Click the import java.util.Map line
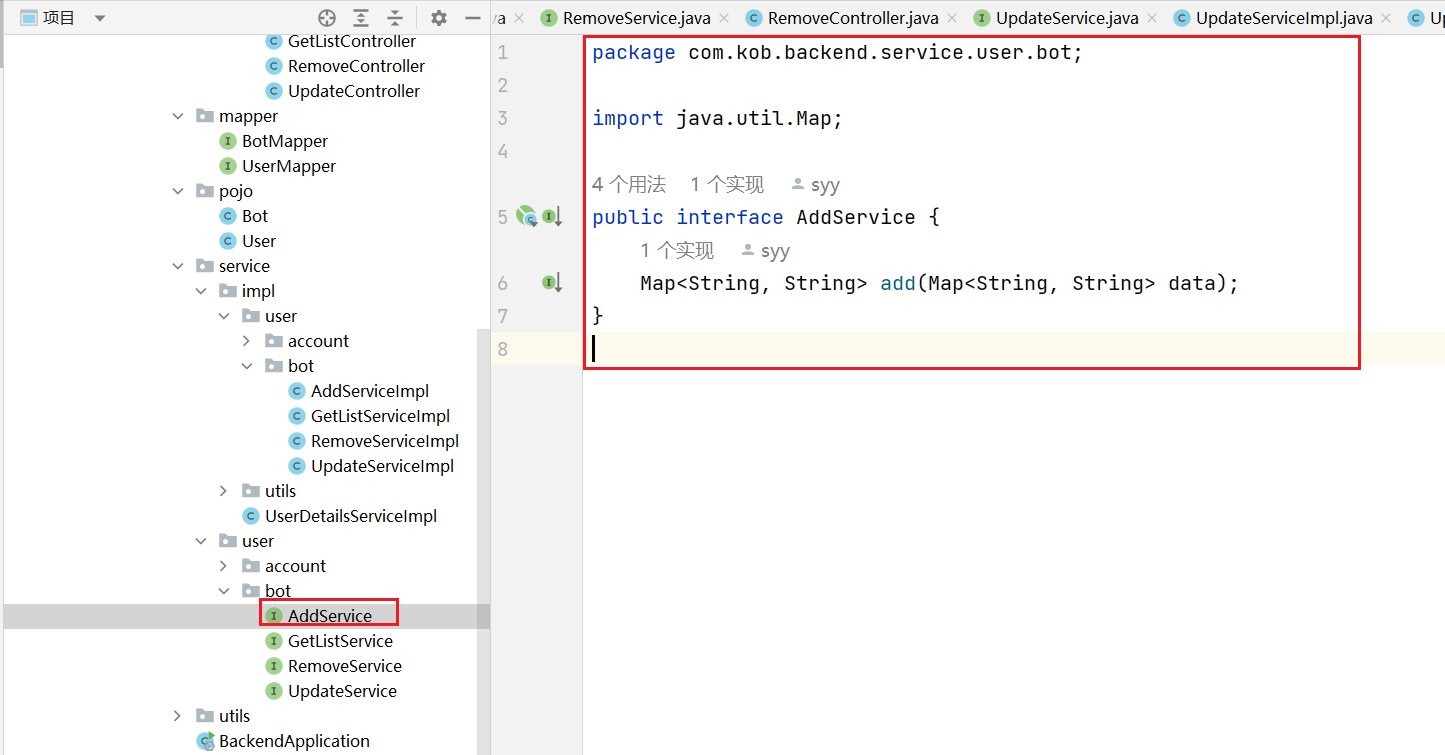The image size is (1445, 755). [x=718, y=118]
